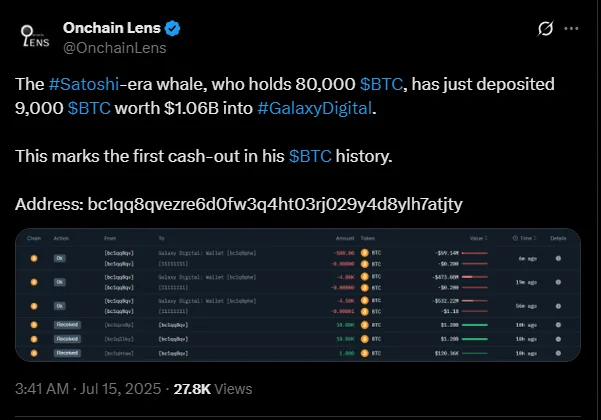The width and height of the screenshot is (601, 420).
Task: Click the Received badge in $120.36K row
Action: point(67,353)
